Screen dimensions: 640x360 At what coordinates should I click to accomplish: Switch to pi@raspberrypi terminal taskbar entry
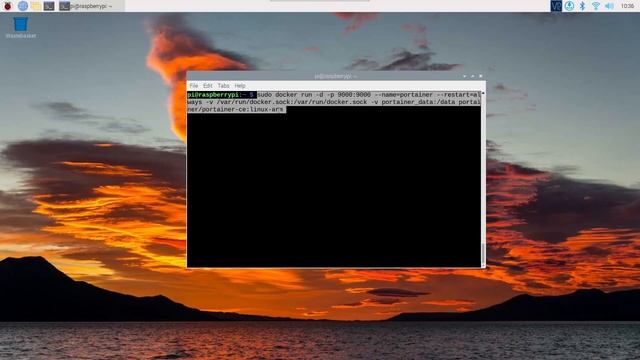(91, 6)
